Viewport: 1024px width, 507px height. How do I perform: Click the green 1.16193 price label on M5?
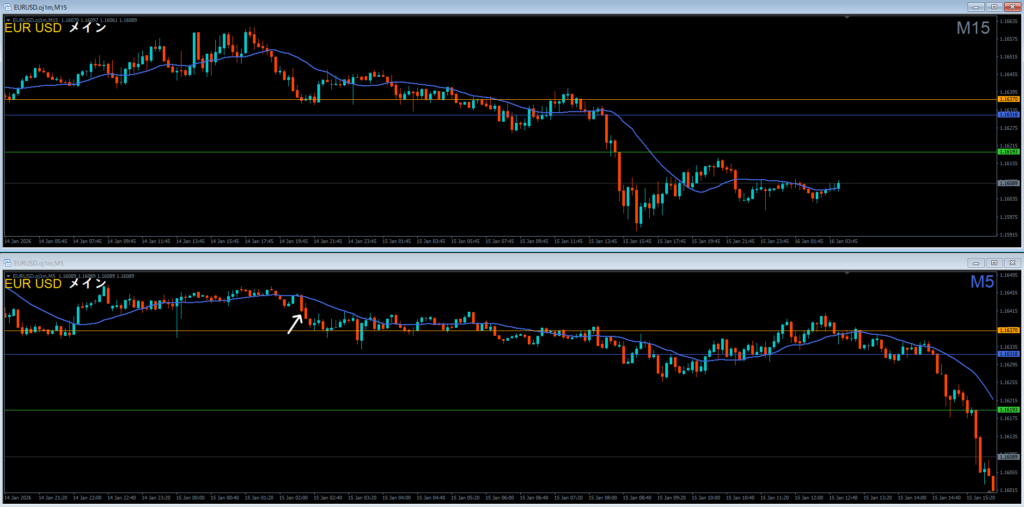coord(1008,410)
